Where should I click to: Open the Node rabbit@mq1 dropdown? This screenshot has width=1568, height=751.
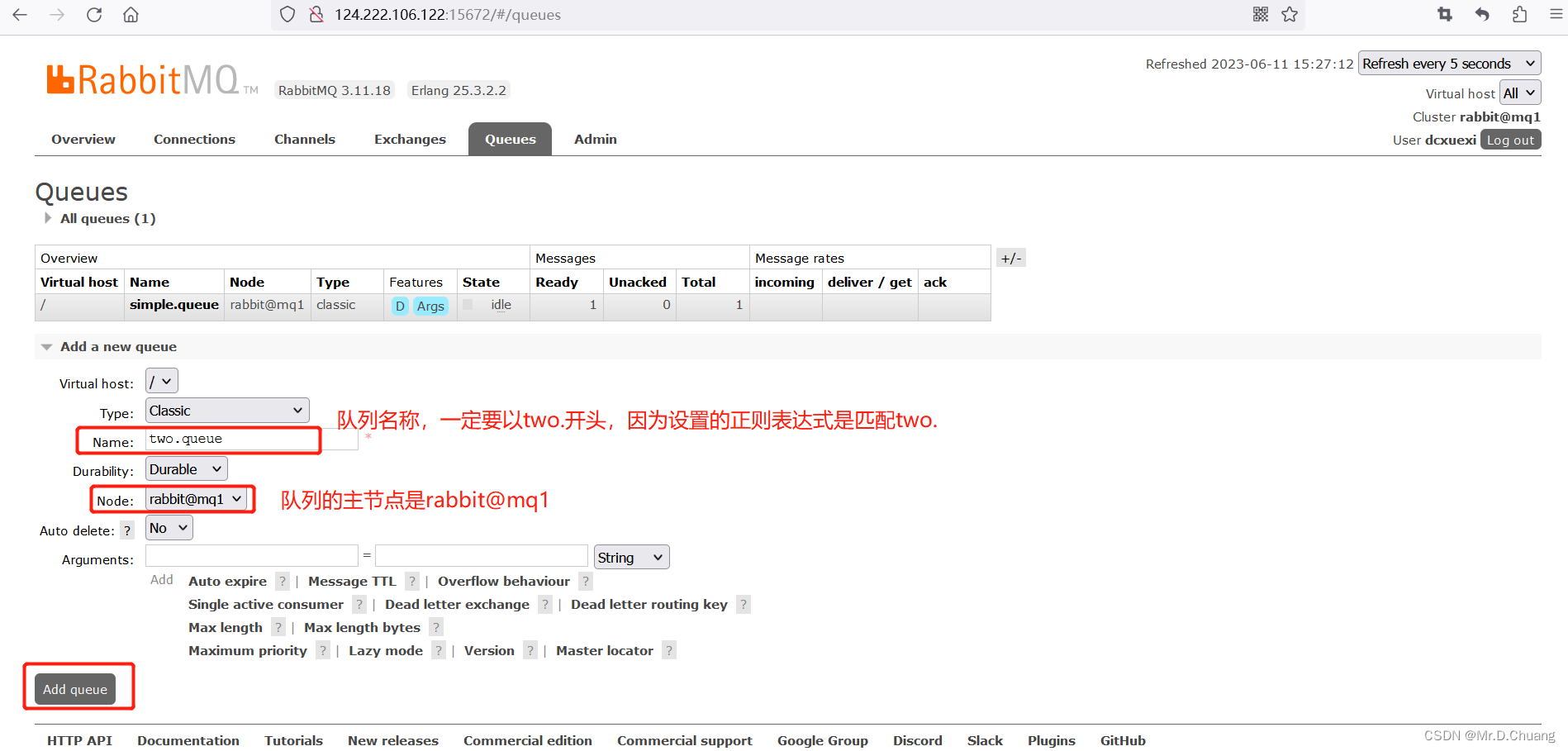pyautogui.click(x=196, y=499)
